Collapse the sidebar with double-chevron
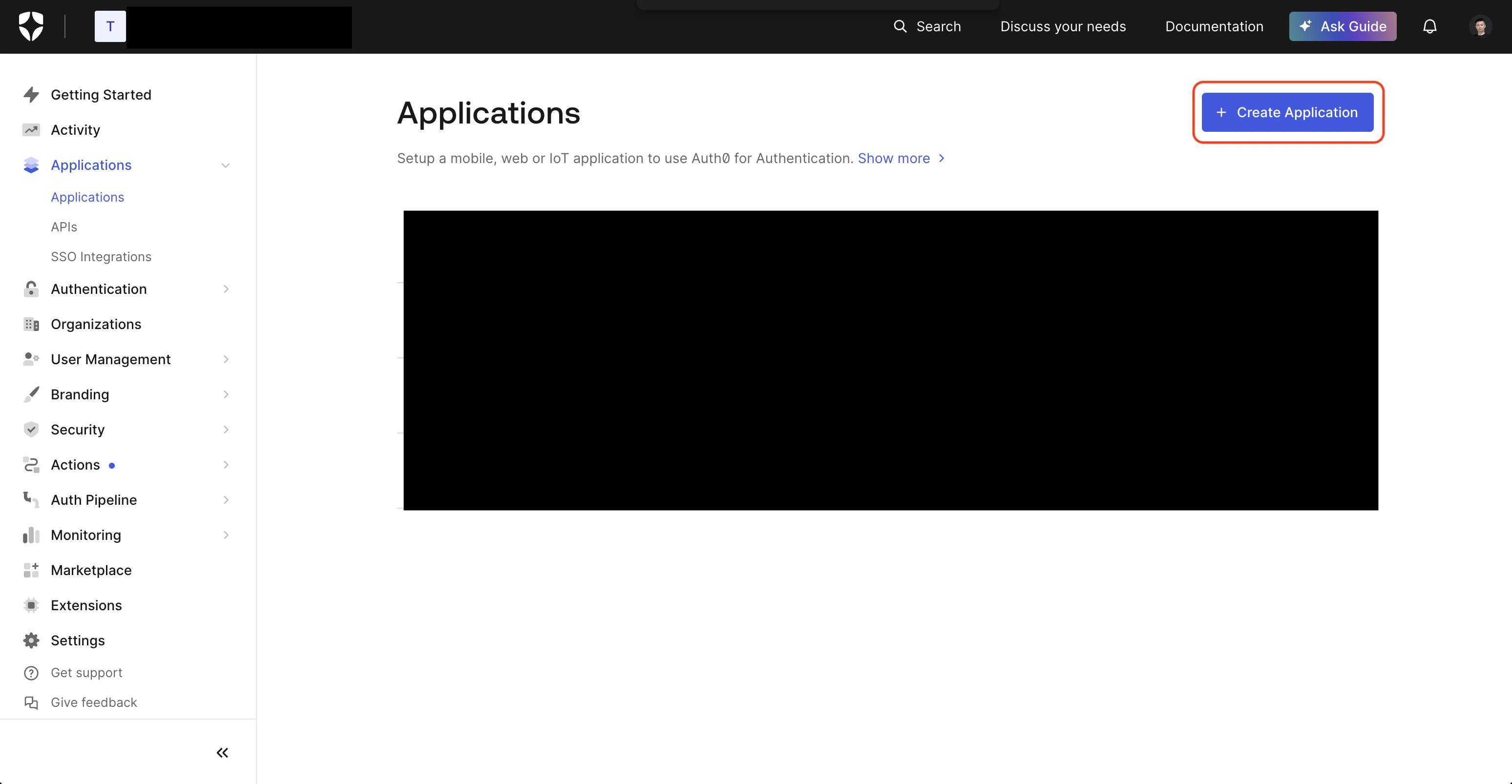The height and width of the screenshot is (784, 1512). (223, 753)
